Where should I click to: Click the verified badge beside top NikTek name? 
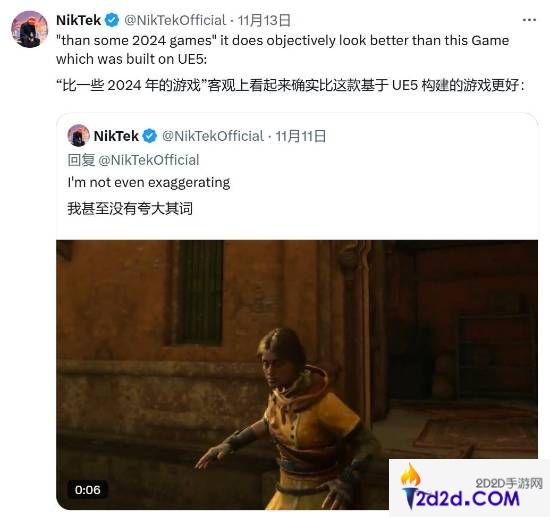click(x=112, y=20)
